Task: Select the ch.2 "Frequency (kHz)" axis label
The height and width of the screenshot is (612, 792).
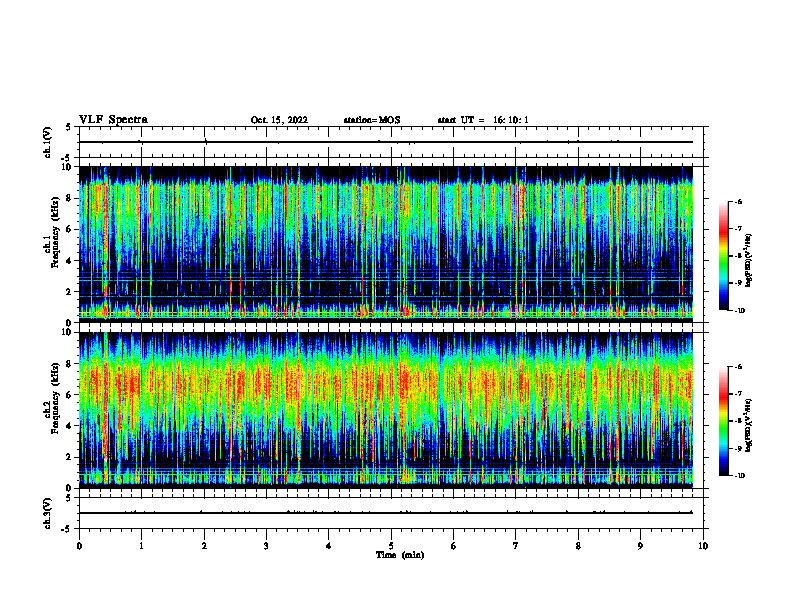Action: [x=56, y=398]
